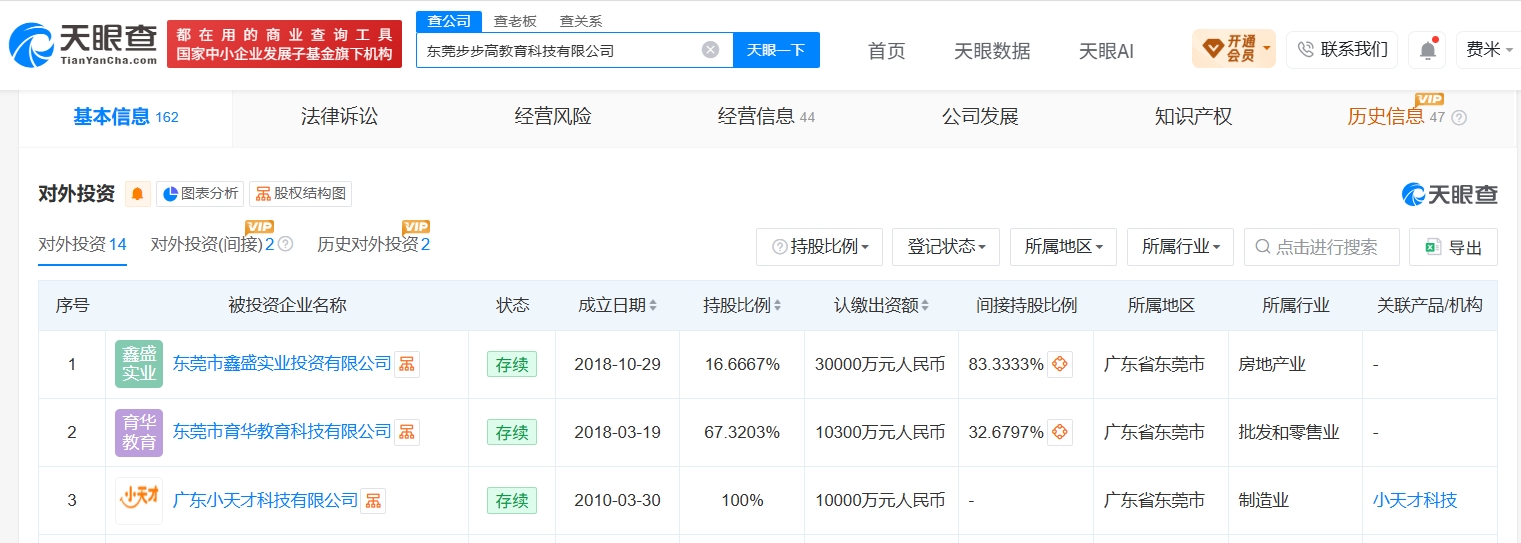Open the 所属地区 region filter
The image size is (1521, 543).
click(x=1063, y=247)
